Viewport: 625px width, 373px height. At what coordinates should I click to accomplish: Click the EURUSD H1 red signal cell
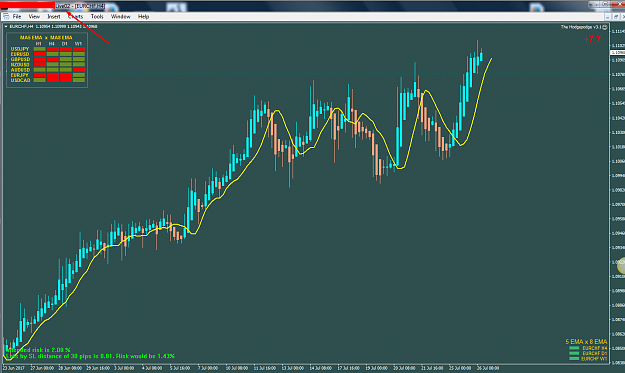click(x=39, y=54)
